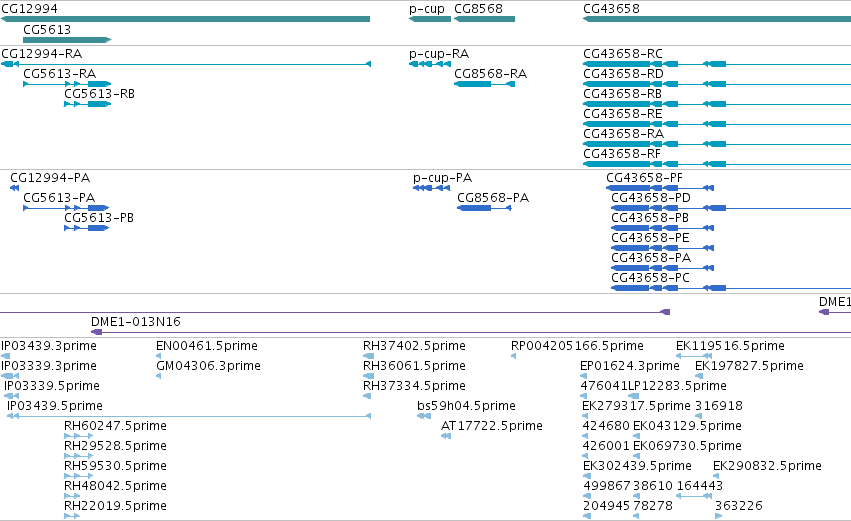This screenshot has height=521, width=851.
Task: Select EST GM04306.3prime label
Action: [x=208, y=366]
